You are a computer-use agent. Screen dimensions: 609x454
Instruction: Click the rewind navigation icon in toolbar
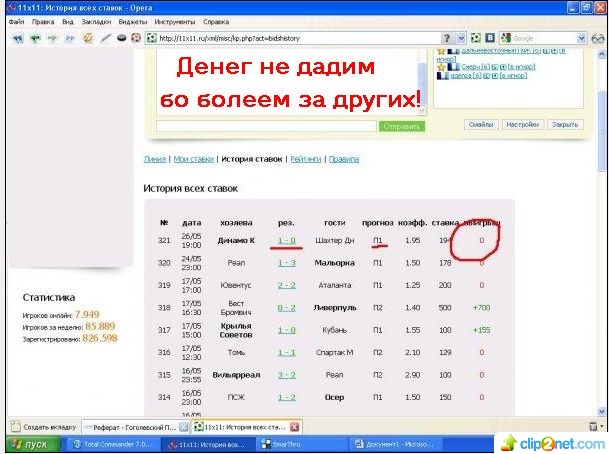pos(17,38)
